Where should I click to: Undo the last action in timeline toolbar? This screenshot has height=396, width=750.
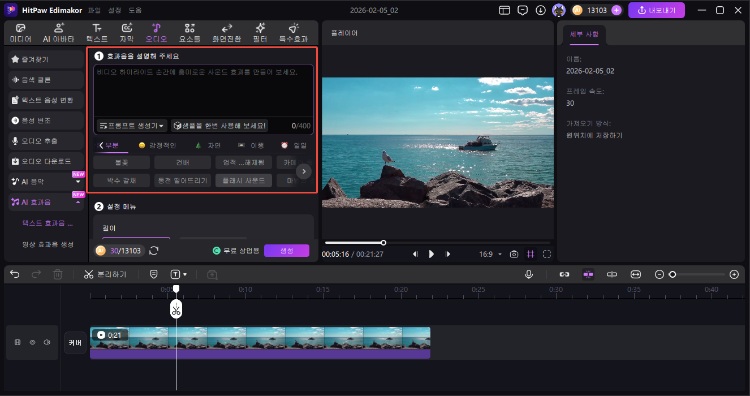pos(15,274)
